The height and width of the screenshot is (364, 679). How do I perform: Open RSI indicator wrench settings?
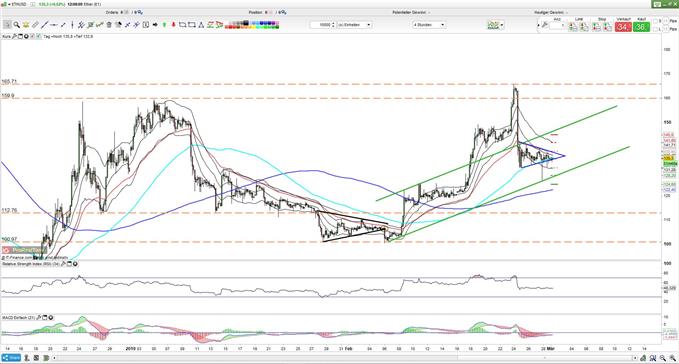click(63, 264)
